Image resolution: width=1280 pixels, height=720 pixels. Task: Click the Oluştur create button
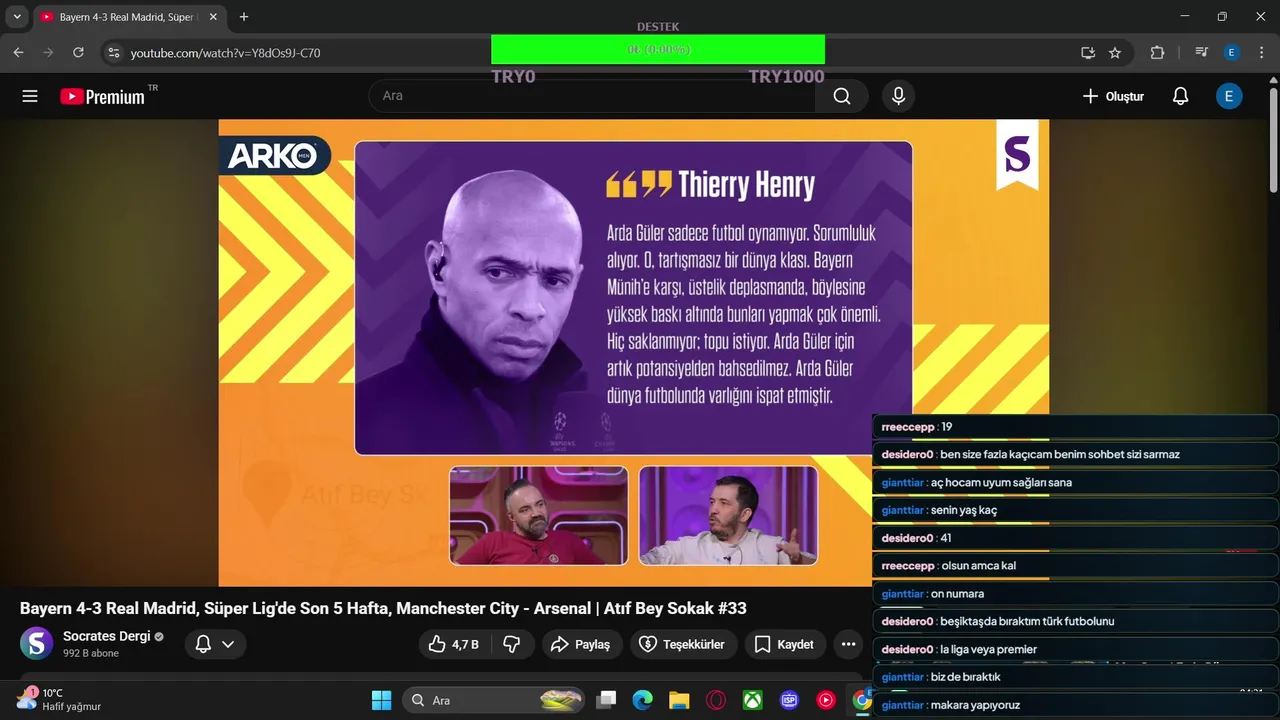pyautogui.click(x=1113, y=96)
